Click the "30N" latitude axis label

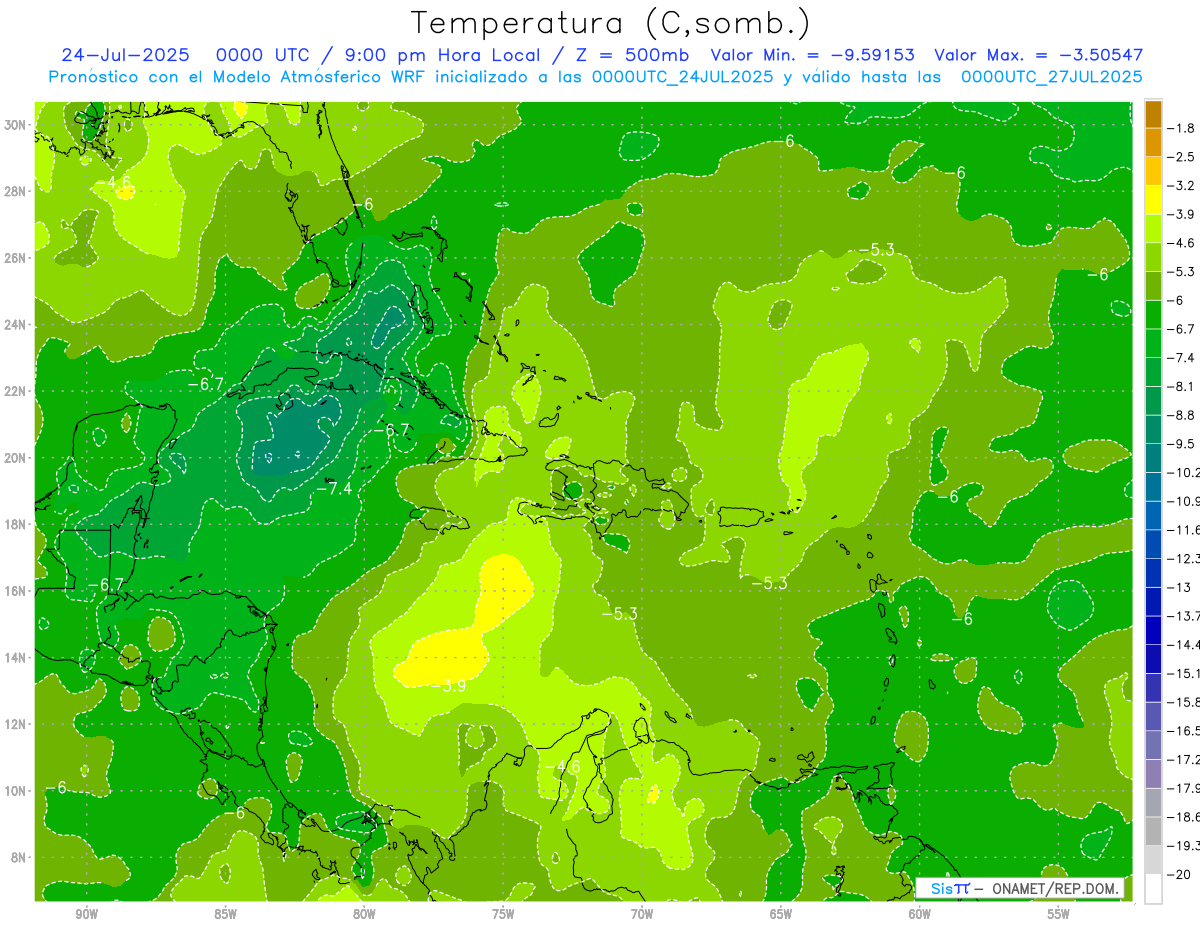17,125
